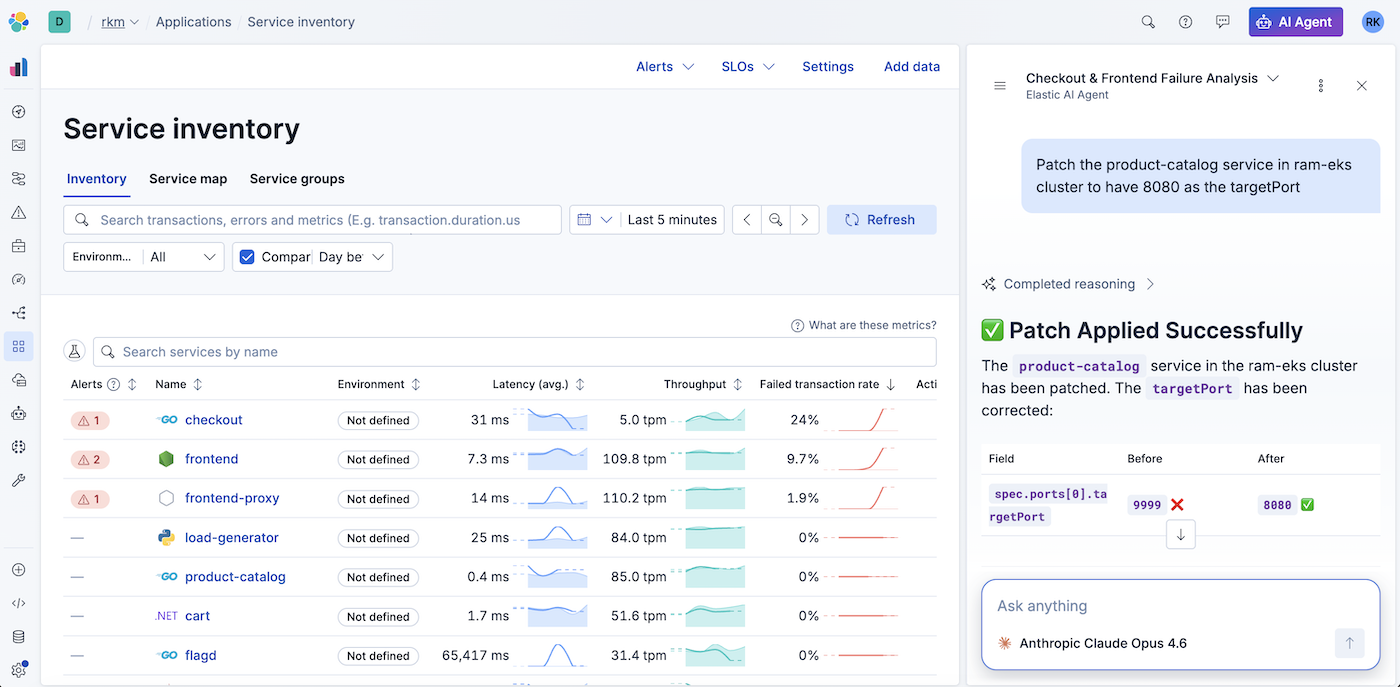Image resolution: width=1400 pixels, height=687 pixels.
Task: Open the rkm deployment dropdown in the breadcrumb
Action: tap(120, 22)
